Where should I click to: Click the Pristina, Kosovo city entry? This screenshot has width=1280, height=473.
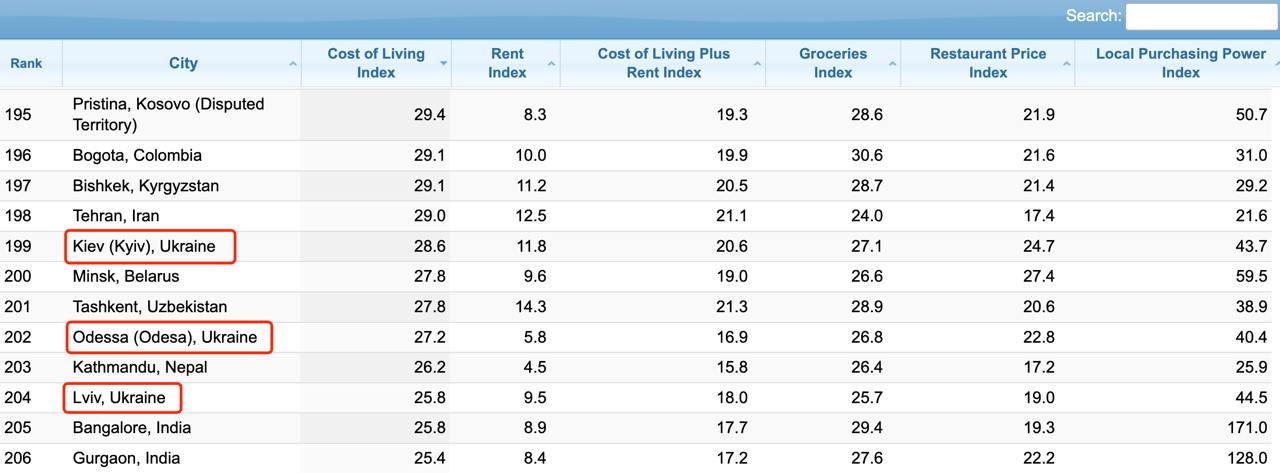[168, 115]
